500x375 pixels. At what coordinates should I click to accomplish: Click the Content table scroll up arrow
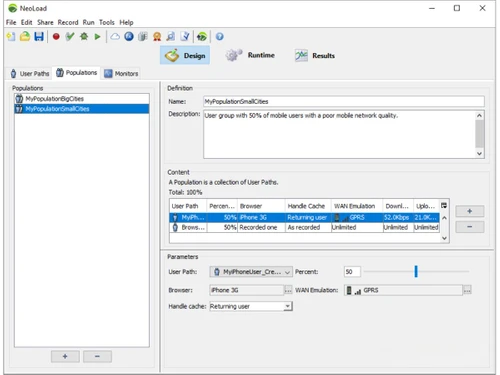pyautogui.click(x=444, y=218)
